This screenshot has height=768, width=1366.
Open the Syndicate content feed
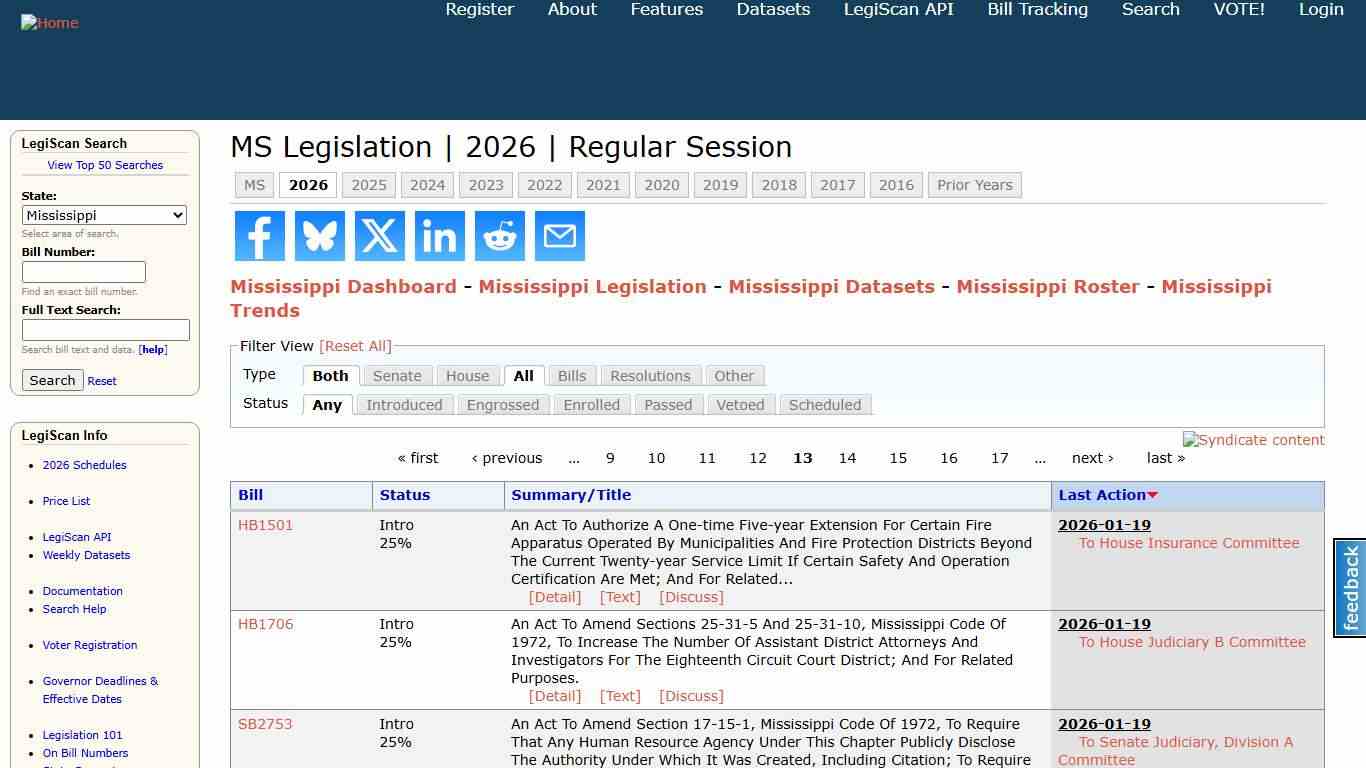click(x=1253, y=440)
